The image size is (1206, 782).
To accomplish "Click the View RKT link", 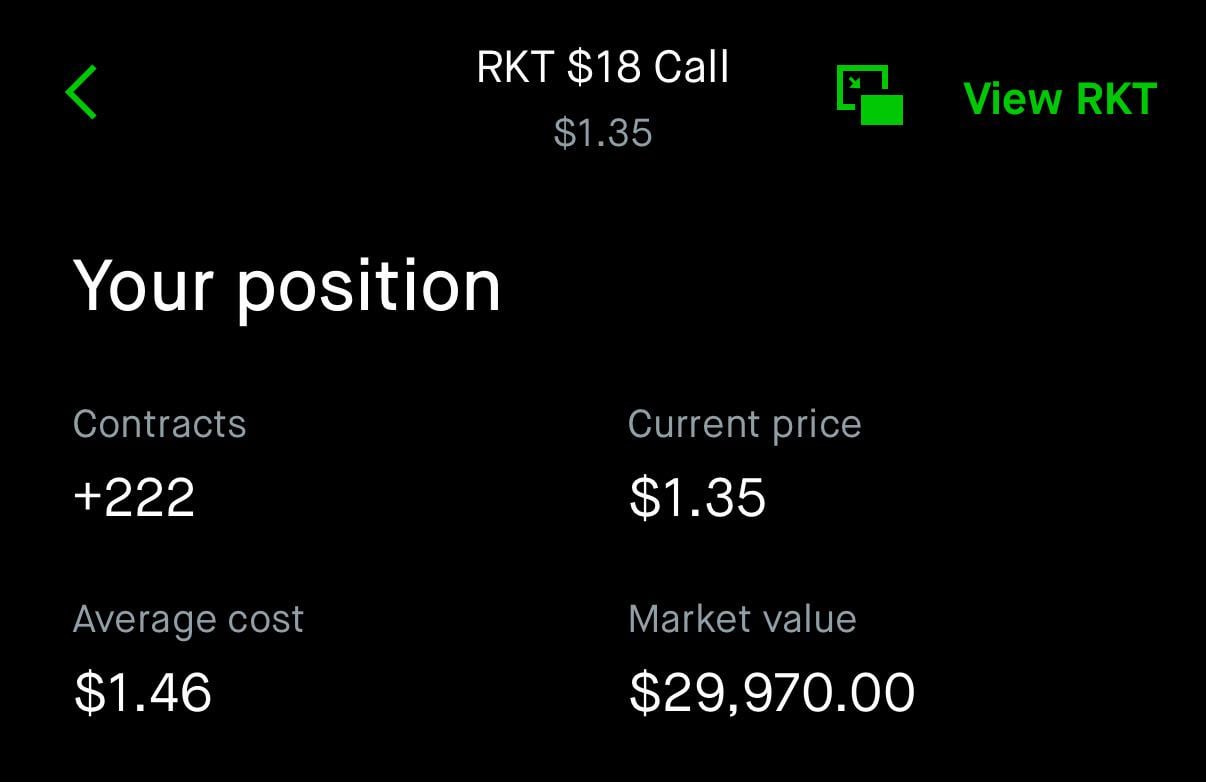I will click(x=1059, y=99).
